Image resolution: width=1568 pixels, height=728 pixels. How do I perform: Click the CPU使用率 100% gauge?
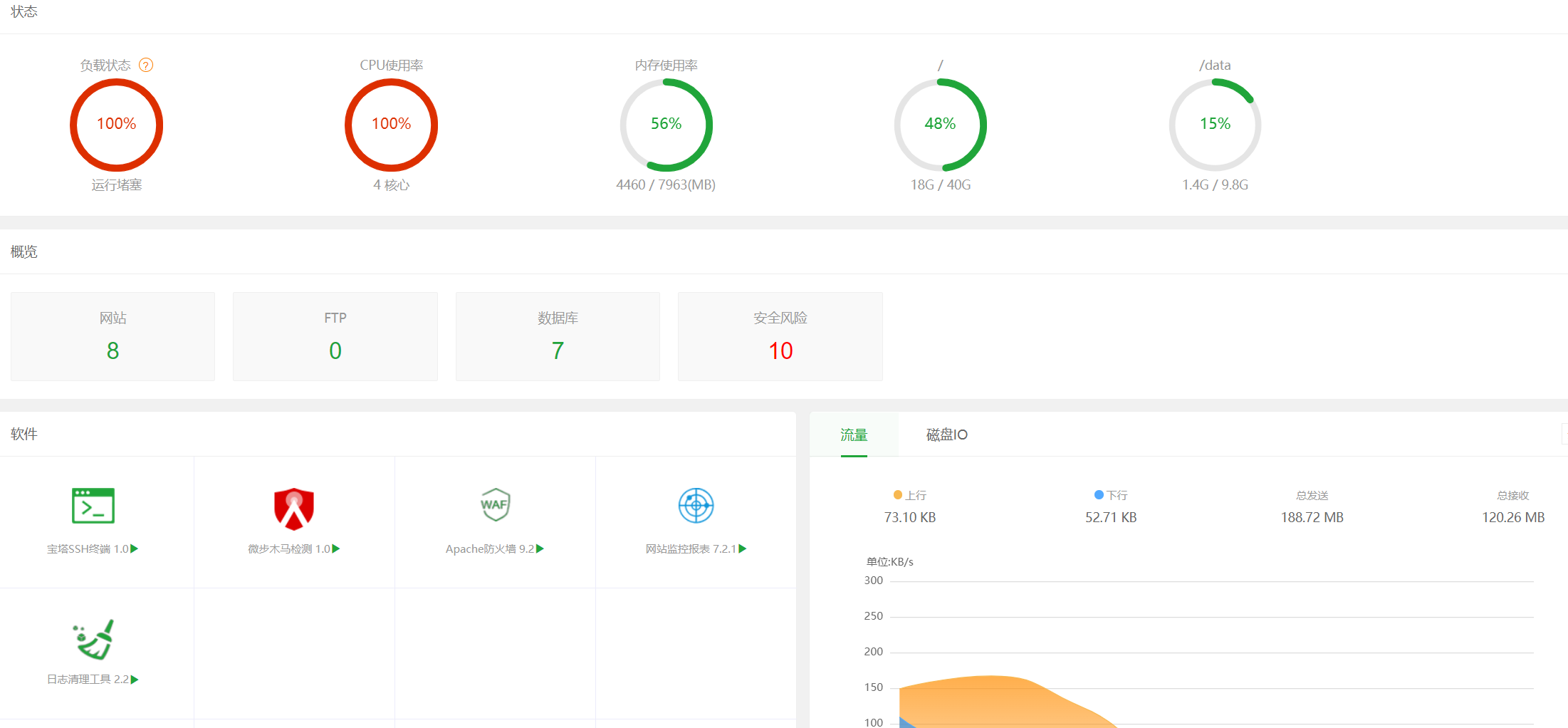(x=391, y=125)
